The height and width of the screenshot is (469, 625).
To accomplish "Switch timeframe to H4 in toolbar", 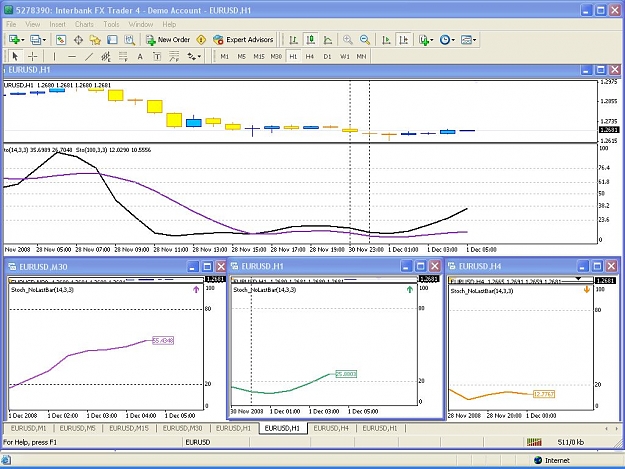I will (x=310, y=57).
